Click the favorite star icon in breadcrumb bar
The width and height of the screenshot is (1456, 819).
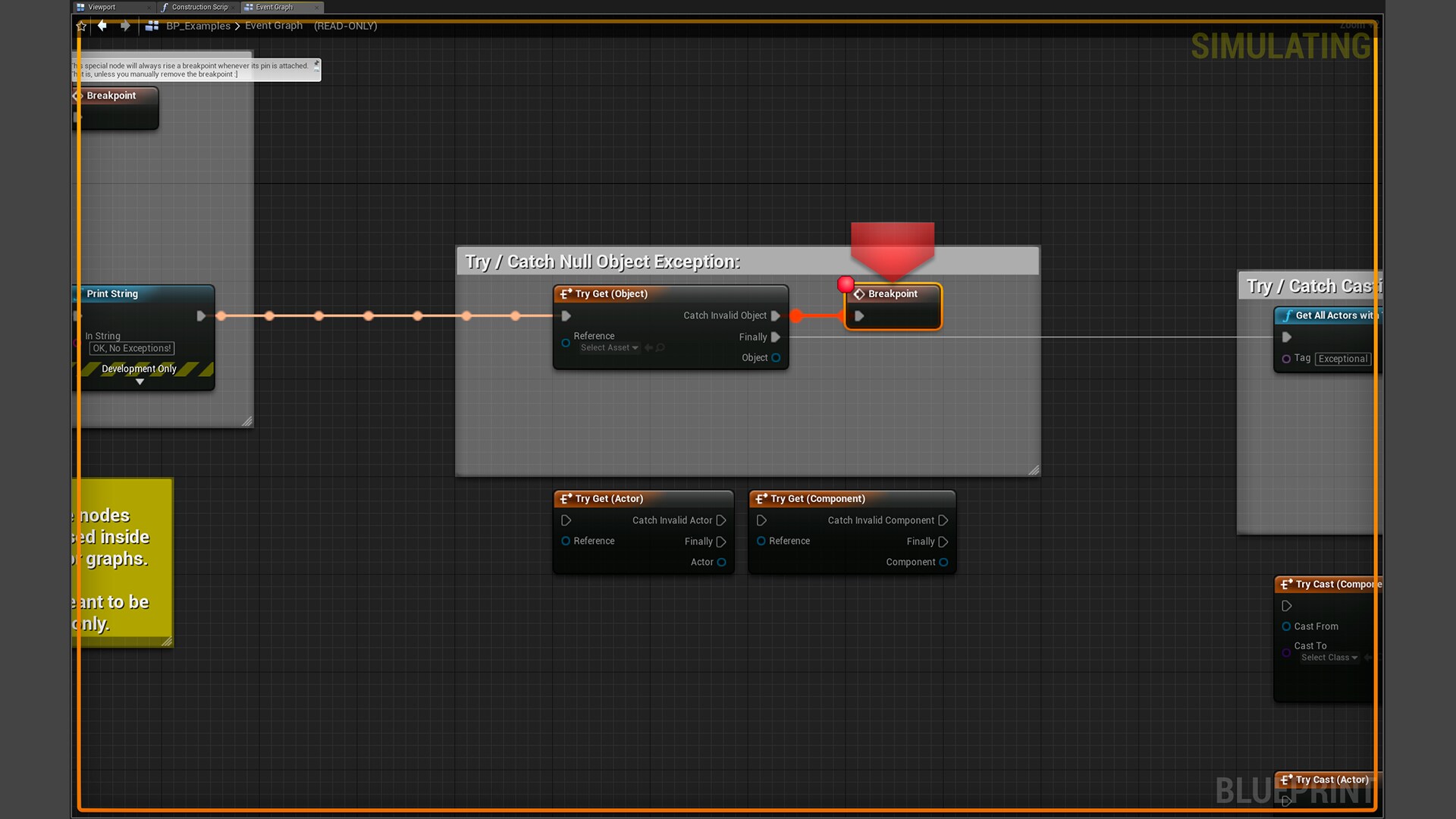pos(82,26)
